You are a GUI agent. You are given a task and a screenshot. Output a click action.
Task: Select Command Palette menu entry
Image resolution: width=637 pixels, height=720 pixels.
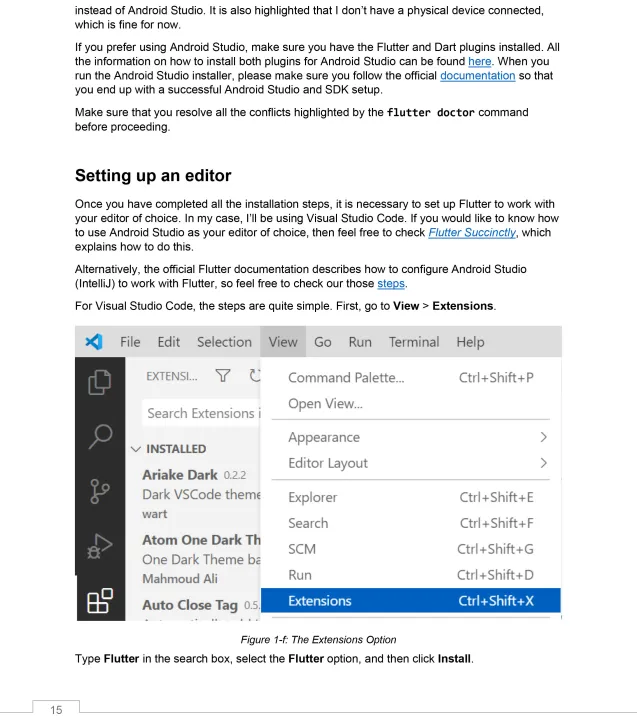(x=346, y=377)
